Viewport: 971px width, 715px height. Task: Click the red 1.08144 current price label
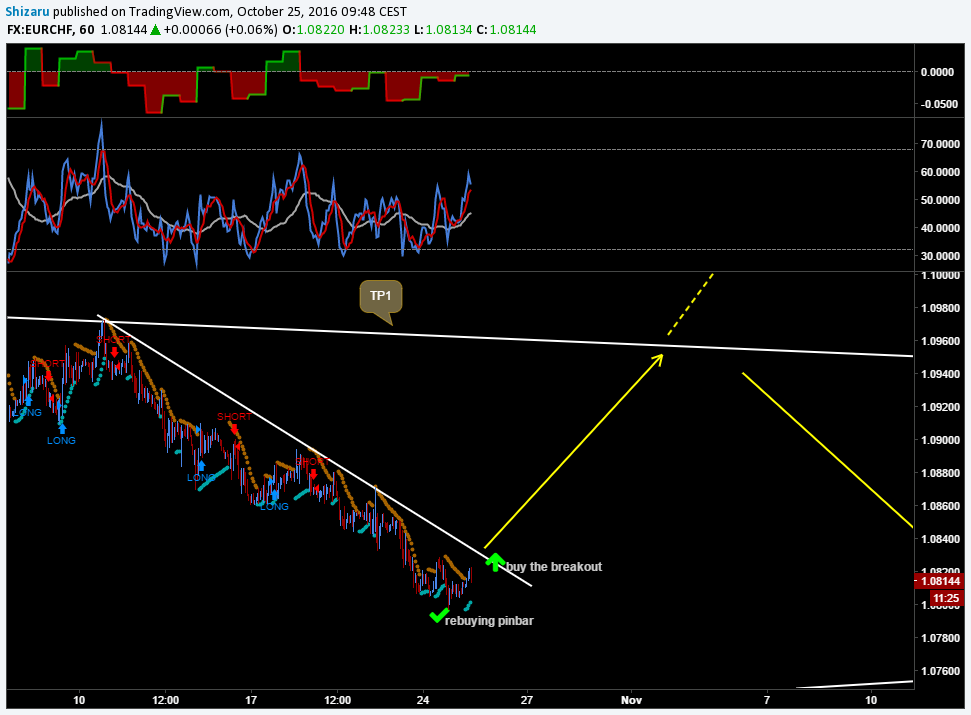(939, 581)
